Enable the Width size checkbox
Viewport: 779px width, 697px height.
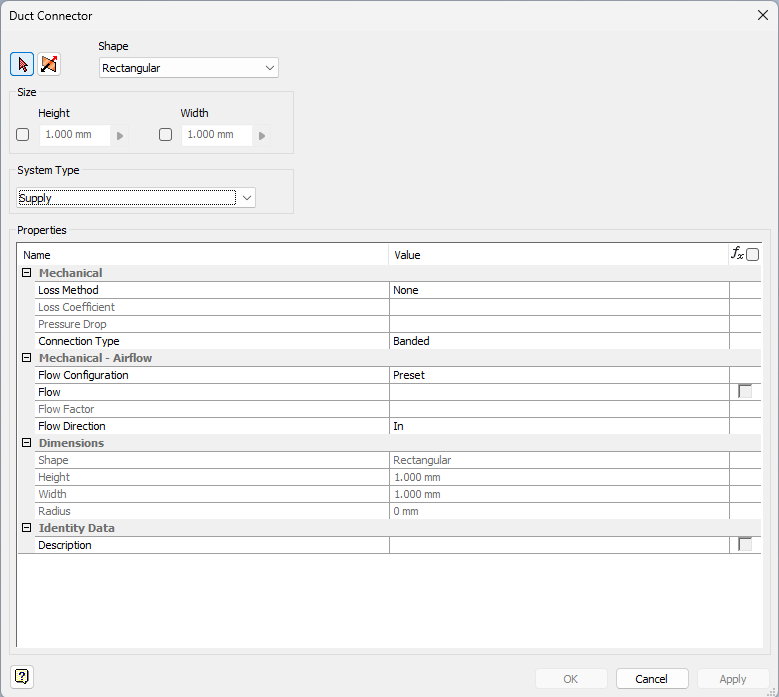pos(165,135)
